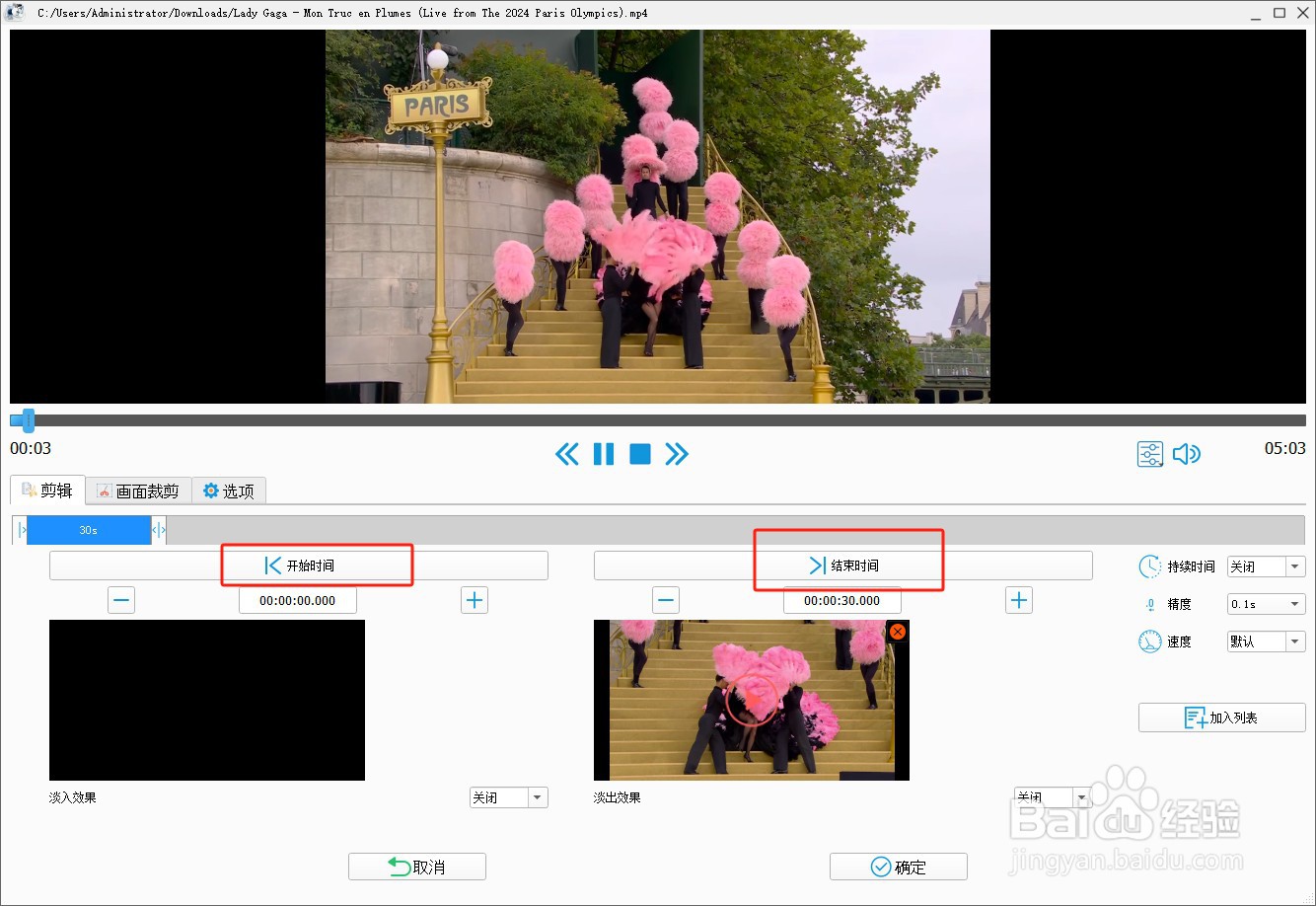Pause the video playback
This screenshot has width=1316, height=906.
pyautogui.click(x=604, y=454)
